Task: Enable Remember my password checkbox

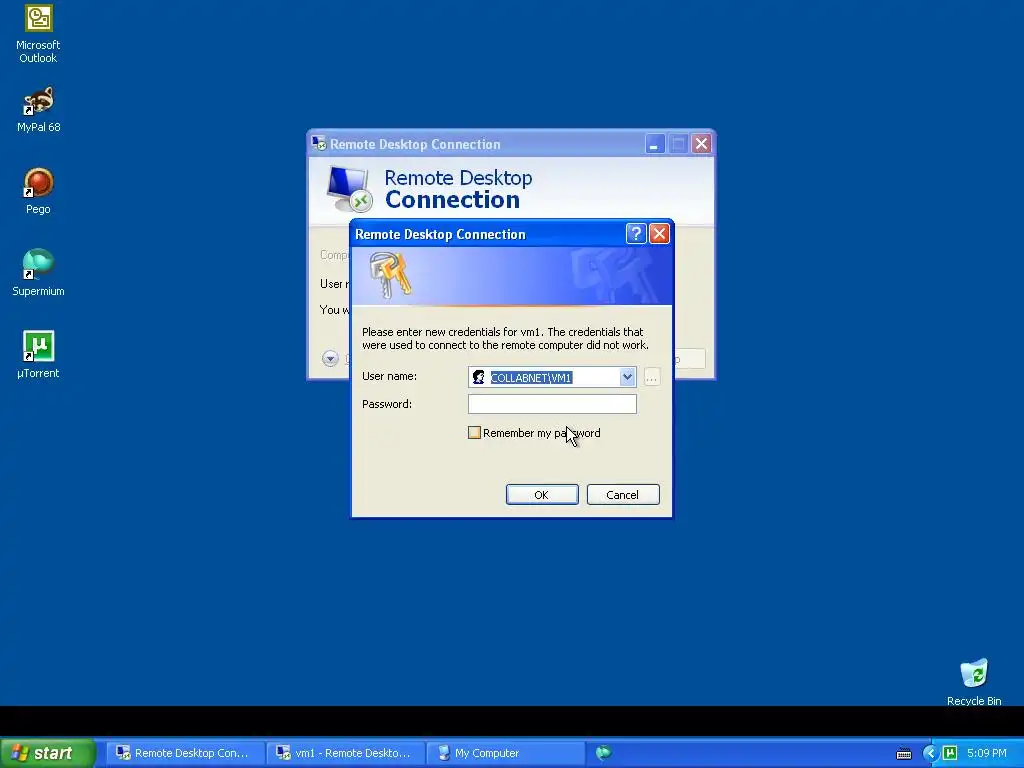Action: (x=475, y=432)
